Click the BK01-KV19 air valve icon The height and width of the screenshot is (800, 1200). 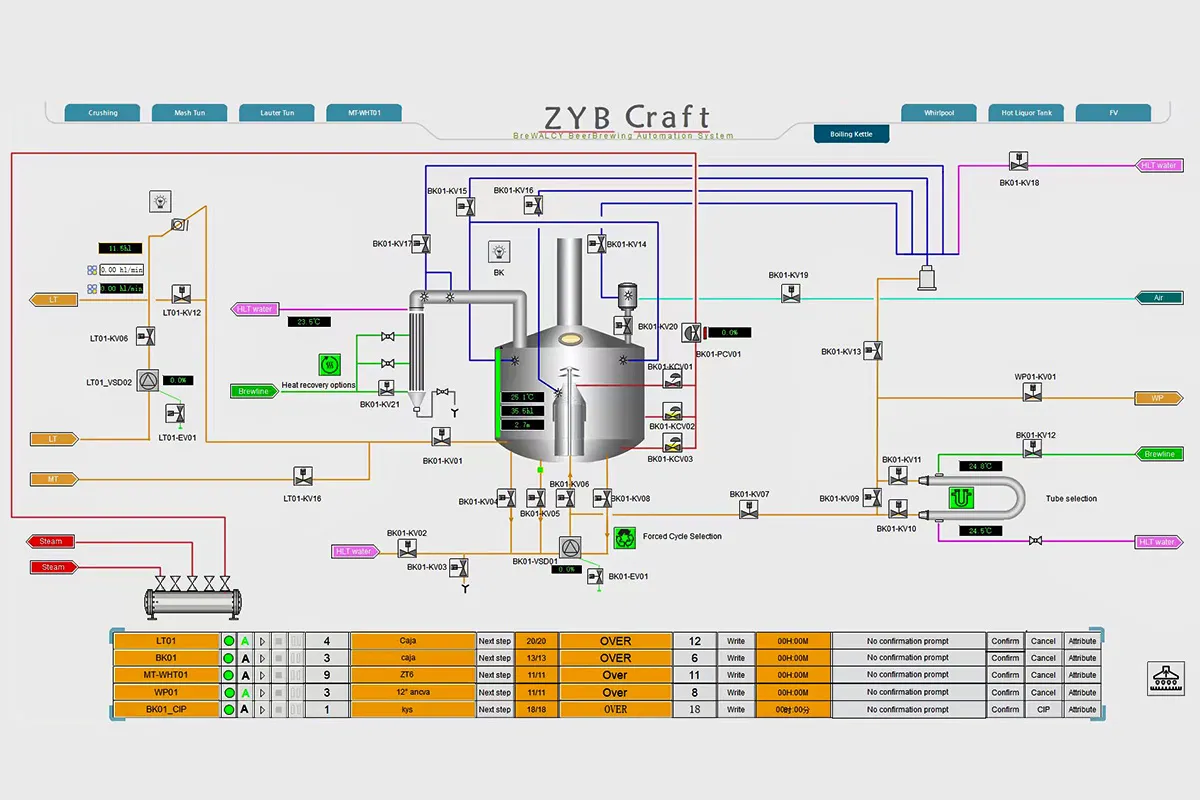click(x=789, y=293)
